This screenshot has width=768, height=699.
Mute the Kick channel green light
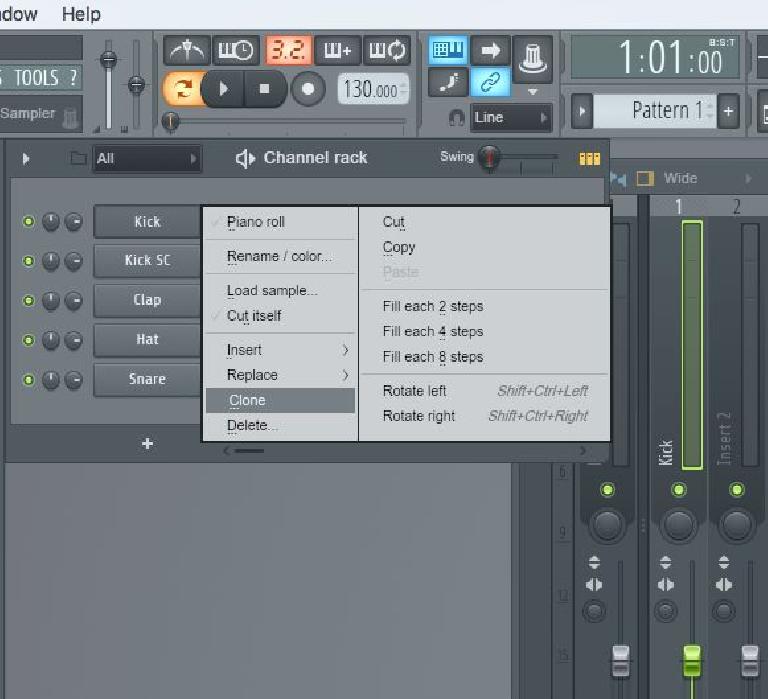28,221
